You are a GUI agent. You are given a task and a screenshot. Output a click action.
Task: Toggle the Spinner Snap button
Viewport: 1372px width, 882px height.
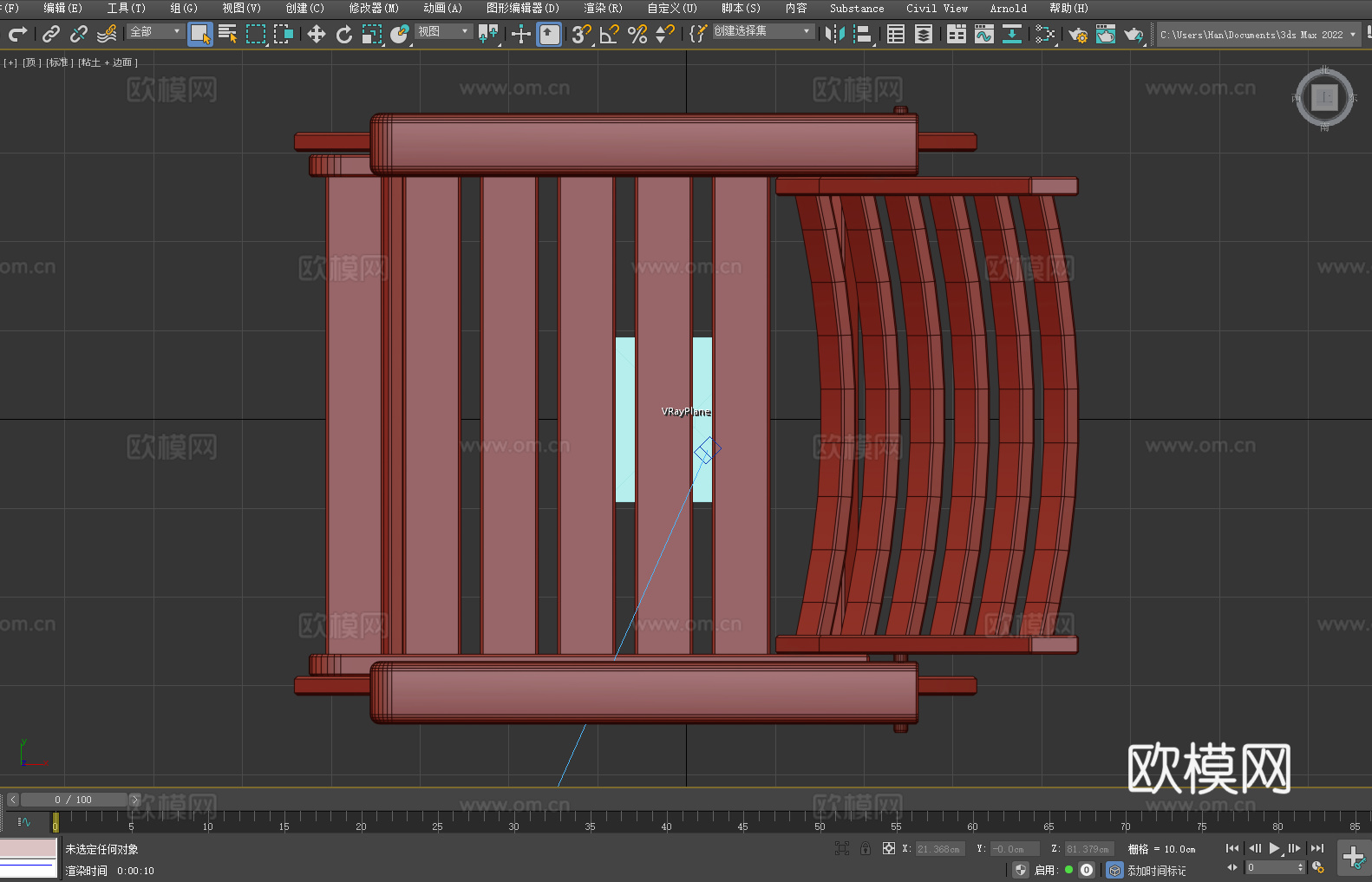[665, 34]
